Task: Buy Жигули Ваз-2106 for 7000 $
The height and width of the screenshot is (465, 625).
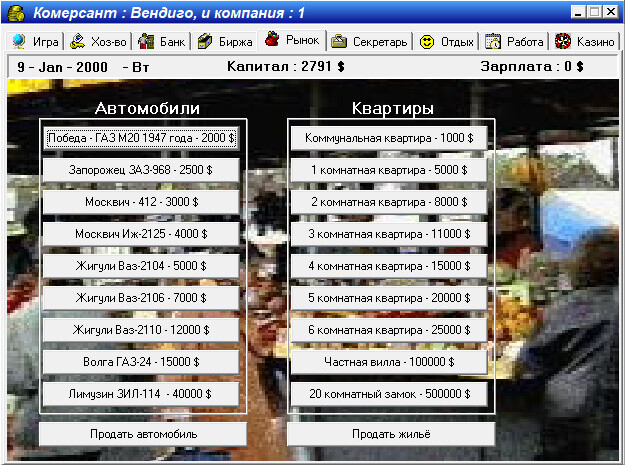Action: click(141, 298)
